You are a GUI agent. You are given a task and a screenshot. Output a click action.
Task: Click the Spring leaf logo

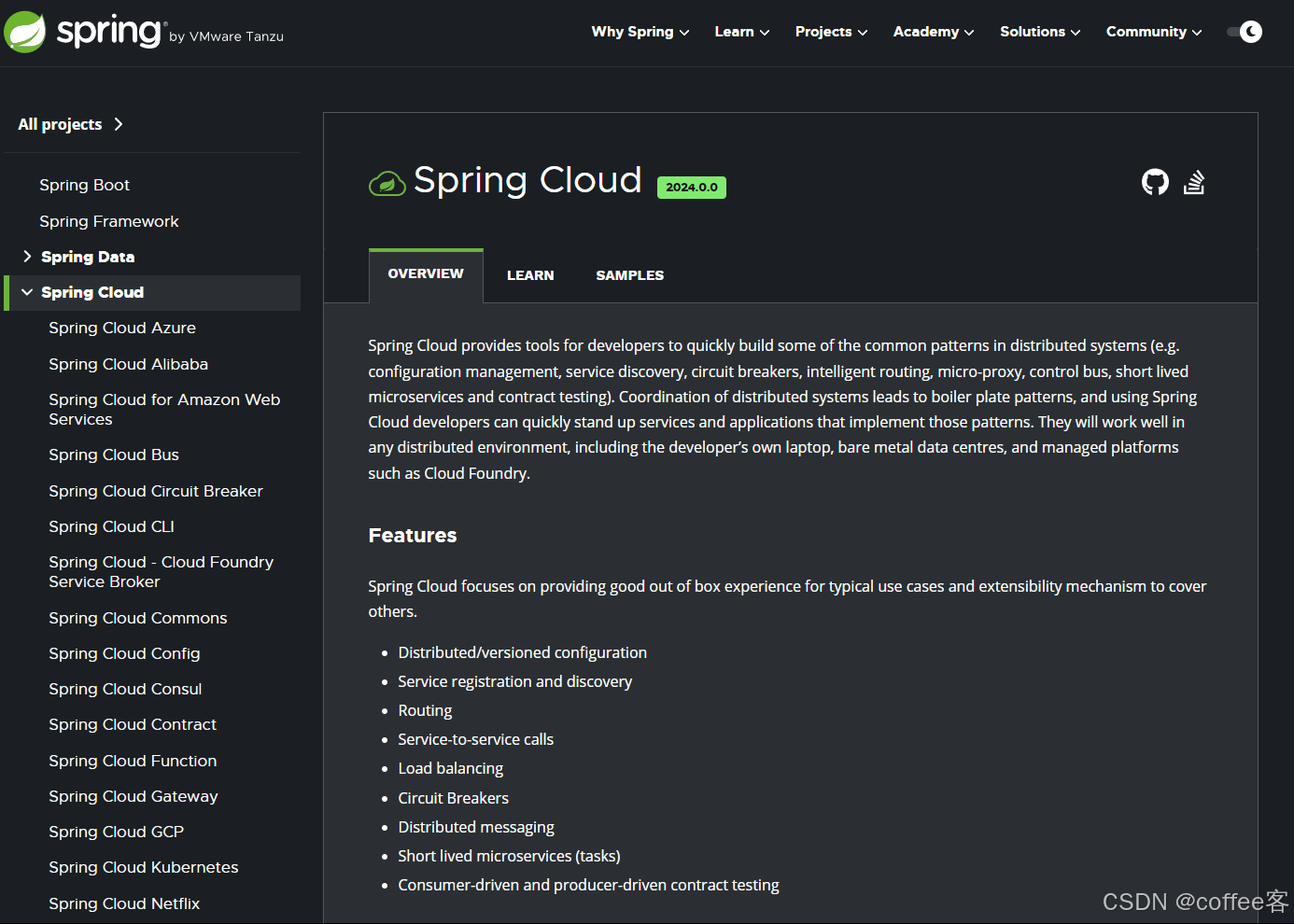click(25, 33)
